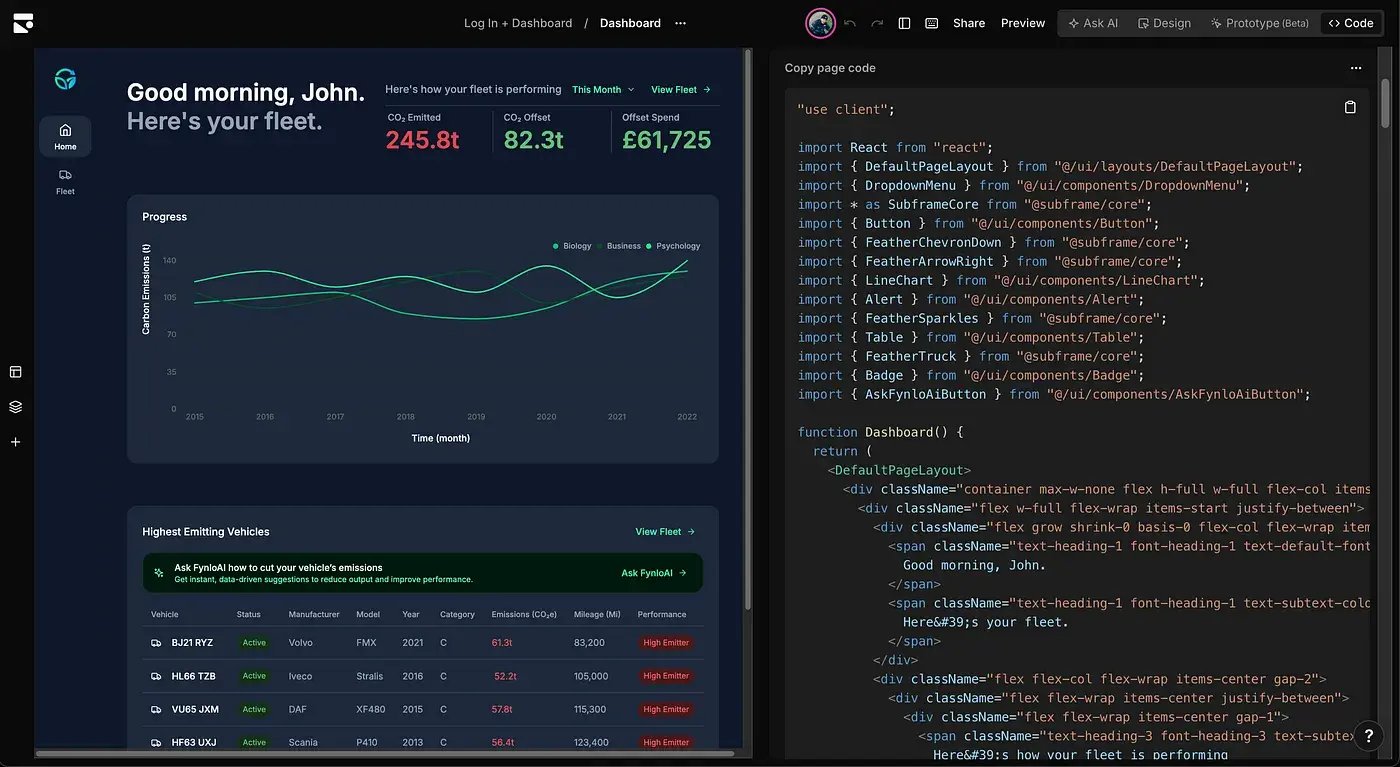Open the Copy page code options menu

pyautogui.click(x=1356, y=68)
